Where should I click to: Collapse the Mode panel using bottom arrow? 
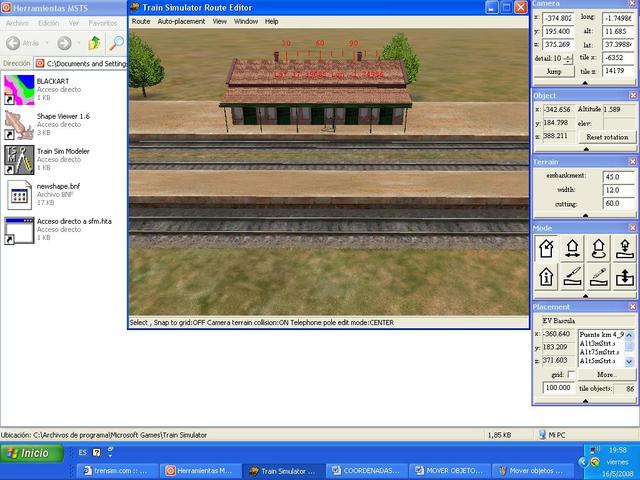pyautogui.click(x=585, y=295)
